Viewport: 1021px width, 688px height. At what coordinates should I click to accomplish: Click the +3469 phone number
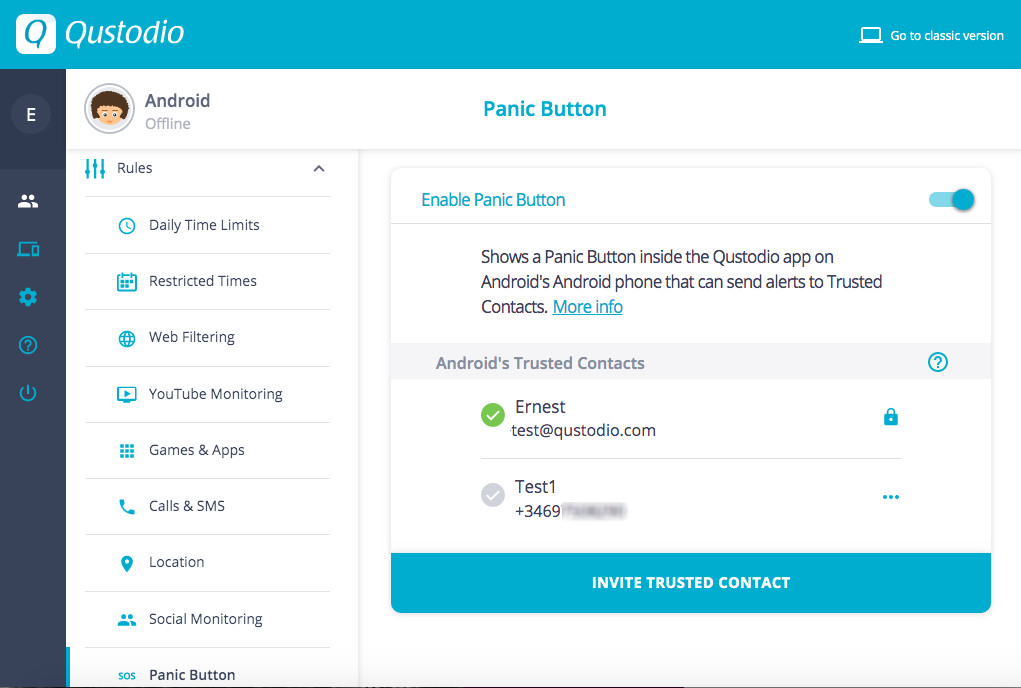pyautogui.click(x=570, y=511)
